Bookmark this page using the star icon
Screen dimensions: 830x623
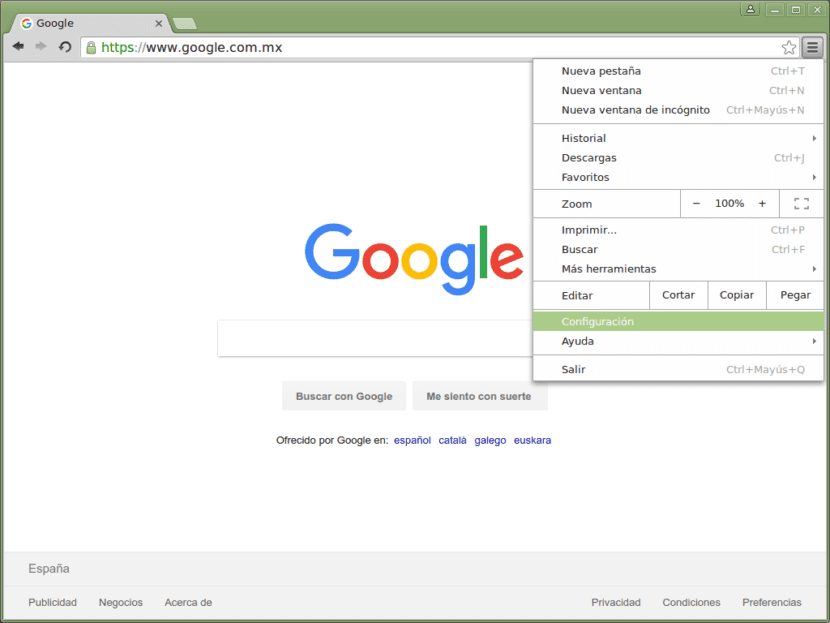(788, 46)
